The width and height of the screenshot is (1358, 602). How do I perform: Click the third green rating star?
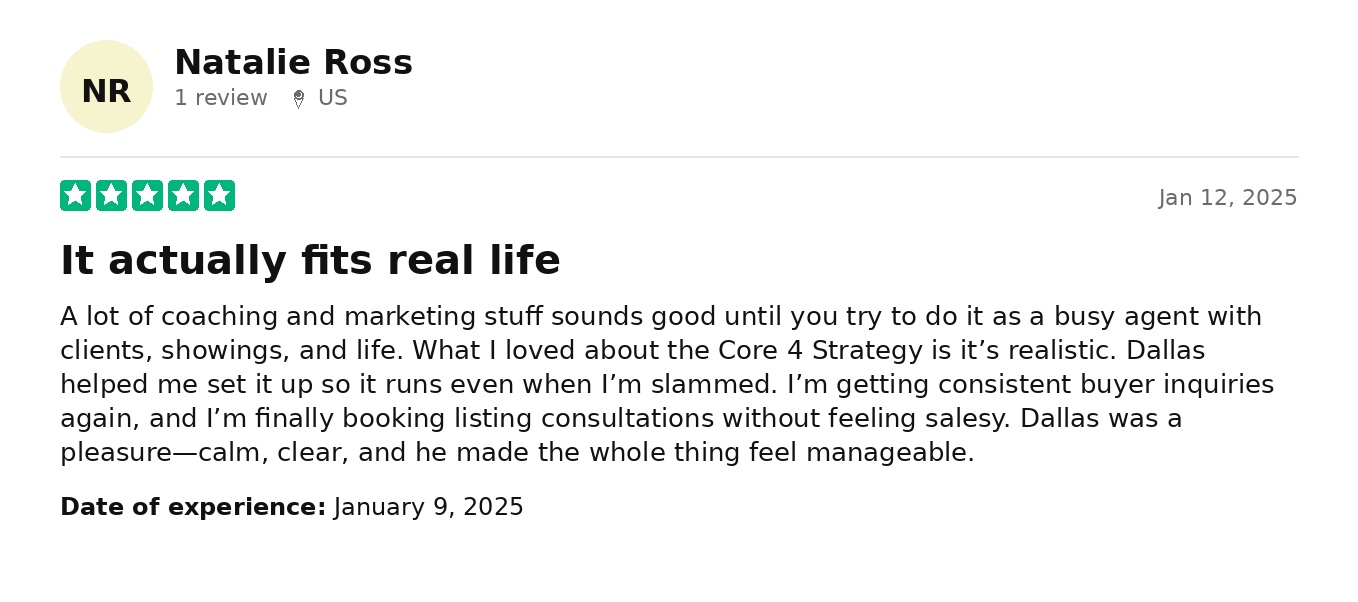pyautogui.click(x=147, y=196)
